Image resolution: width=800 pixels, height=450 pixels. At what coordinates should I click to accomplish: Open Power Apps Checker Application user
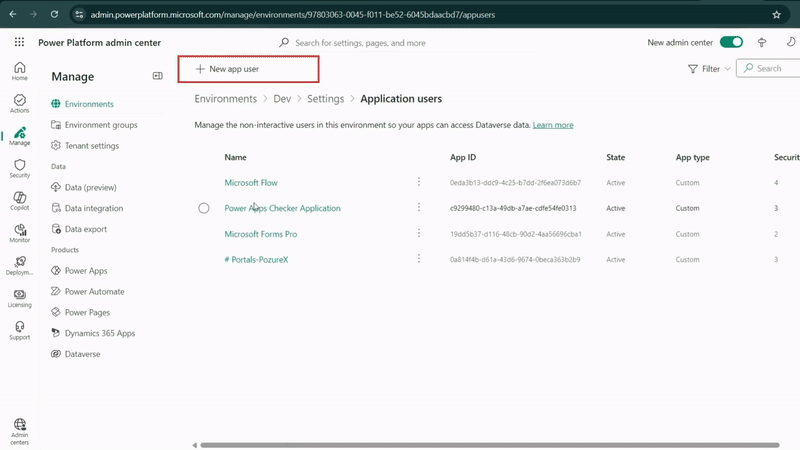coord(282,208)
